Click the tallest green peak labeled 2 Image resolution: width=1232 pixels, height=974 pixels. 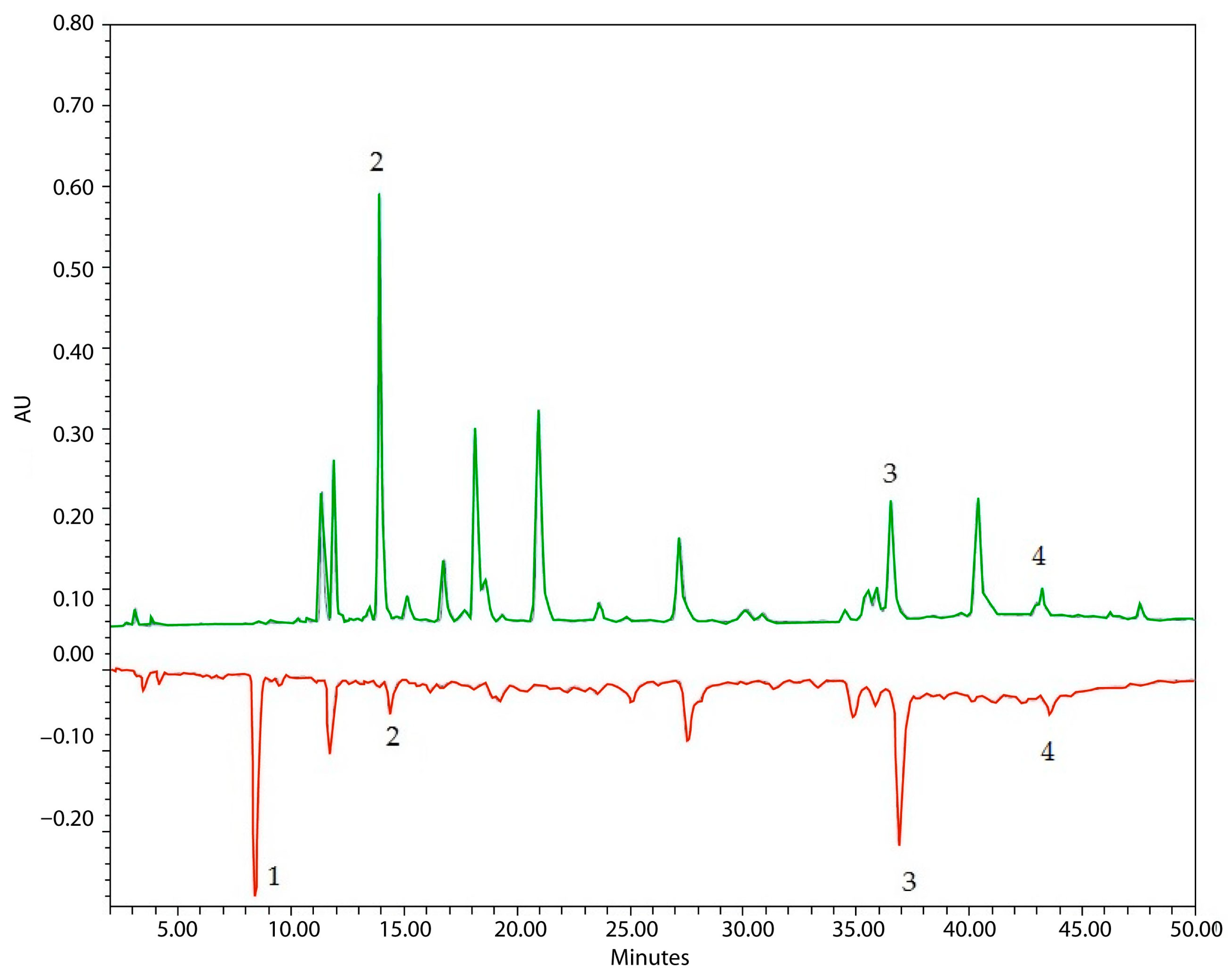pos(379,197)
